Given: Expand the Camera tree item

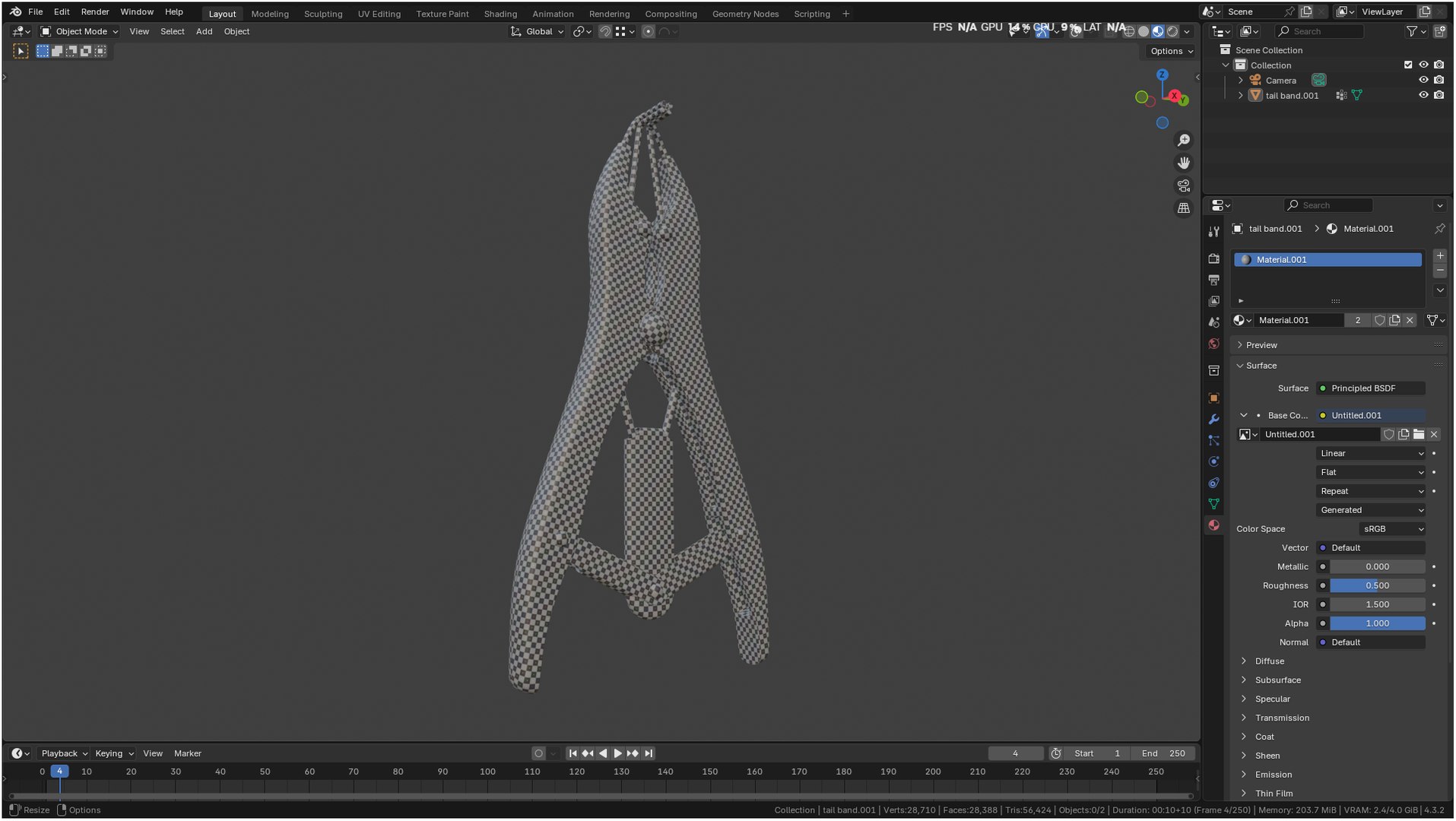Looking at the screenshot, I should (1241, 81).
